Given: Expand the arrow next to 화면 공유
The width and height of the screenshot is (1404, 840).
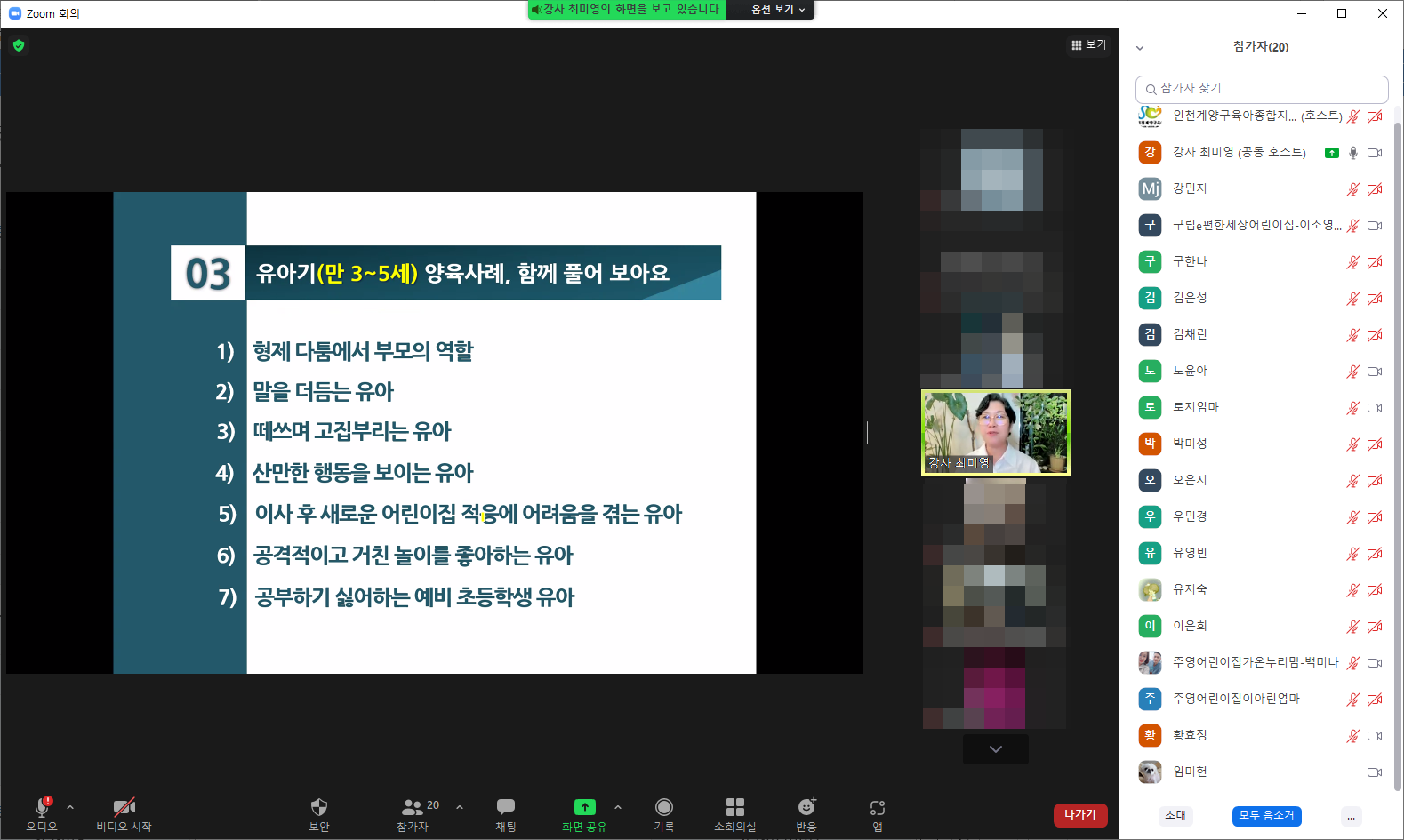Looking at the screenshot, I should coord(618,807).
